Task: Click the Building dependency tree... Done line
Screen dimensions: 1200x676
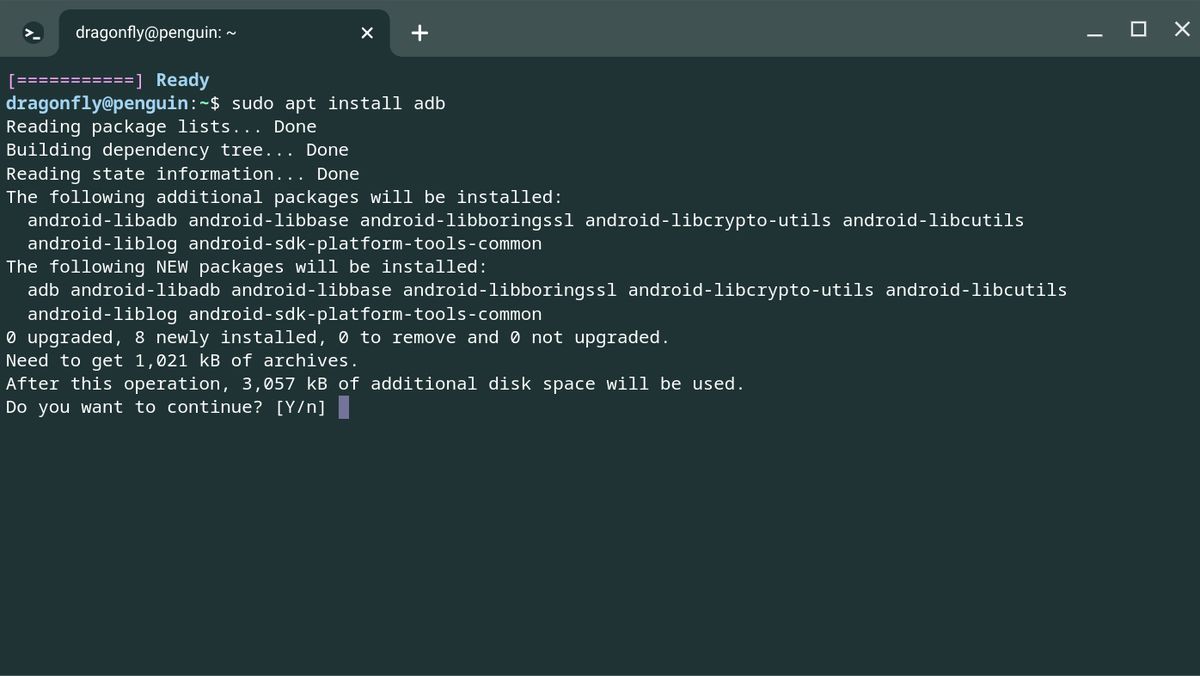Action: point(177,150)
